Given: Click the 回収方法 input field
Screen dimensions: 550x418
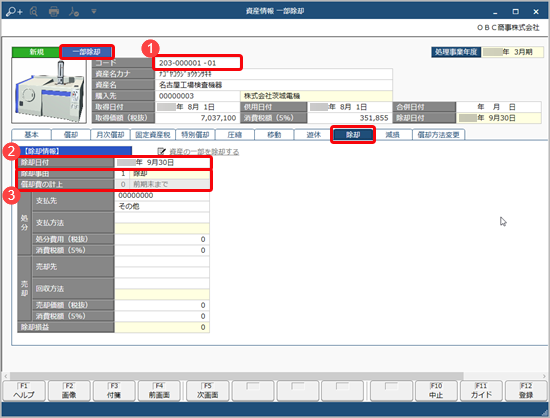Looking at the screenshot, I should [x=162, y=283].
